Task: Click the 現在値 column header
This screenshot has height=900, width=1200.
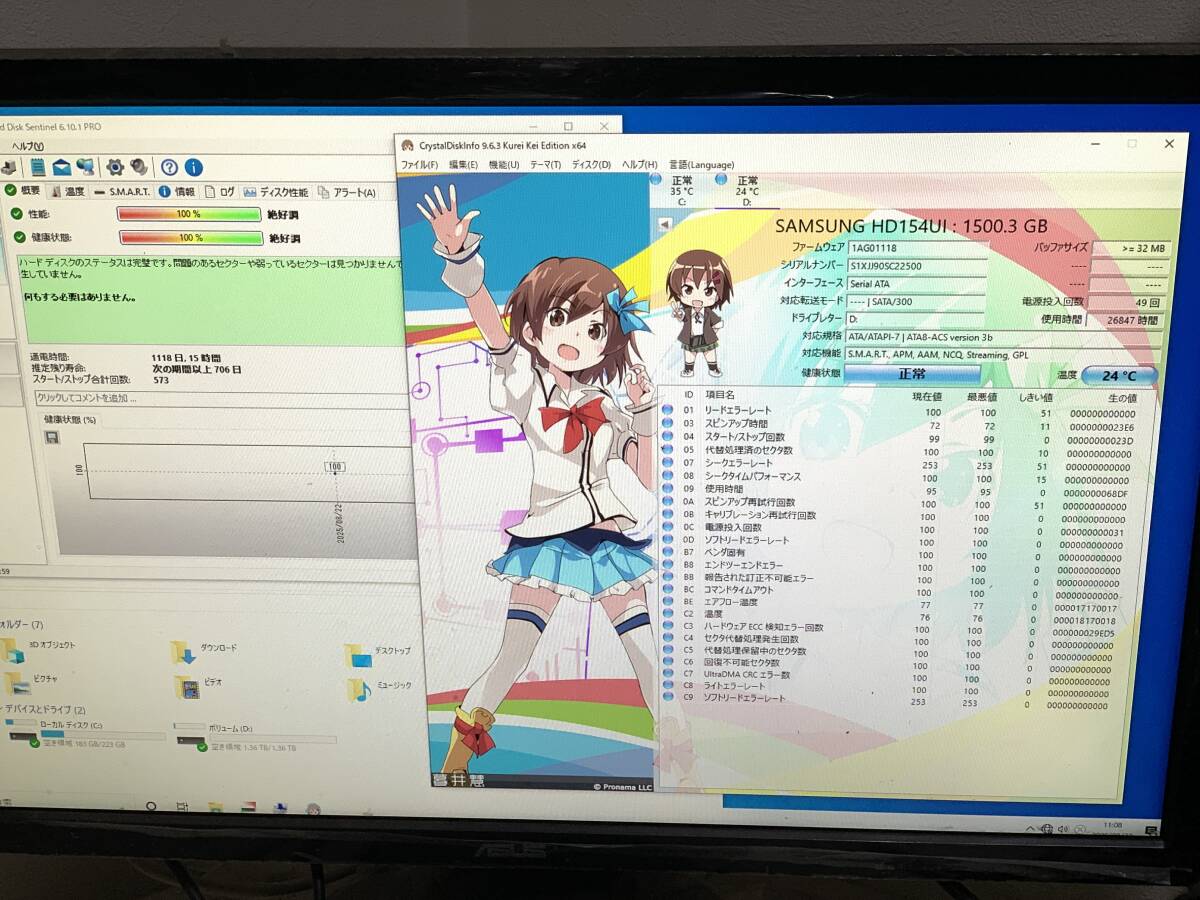Action: [926, 397]
